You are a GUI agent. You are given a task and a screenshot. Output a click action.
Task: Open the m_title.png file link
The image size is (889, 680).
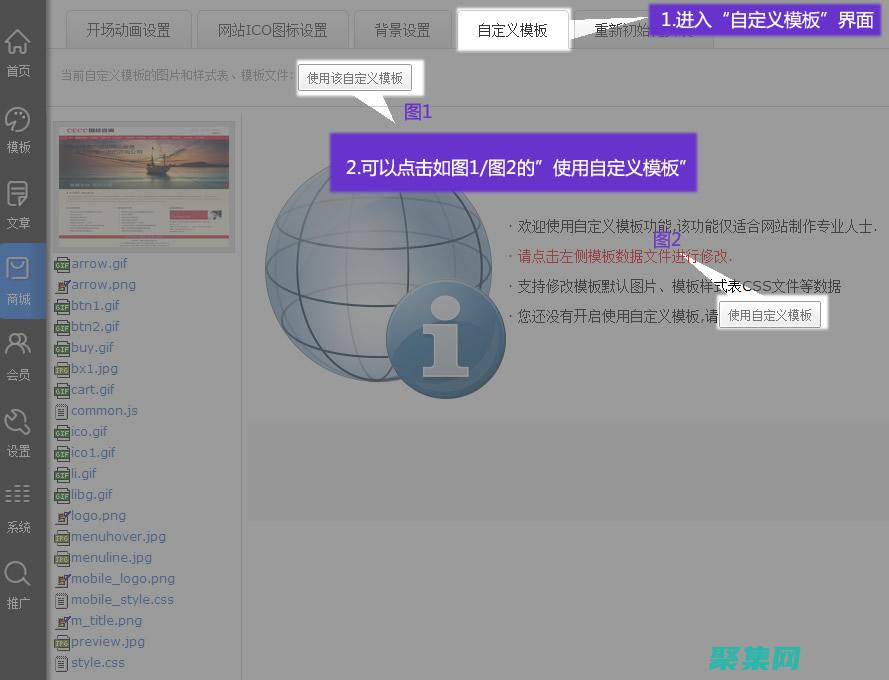point(107,620)
